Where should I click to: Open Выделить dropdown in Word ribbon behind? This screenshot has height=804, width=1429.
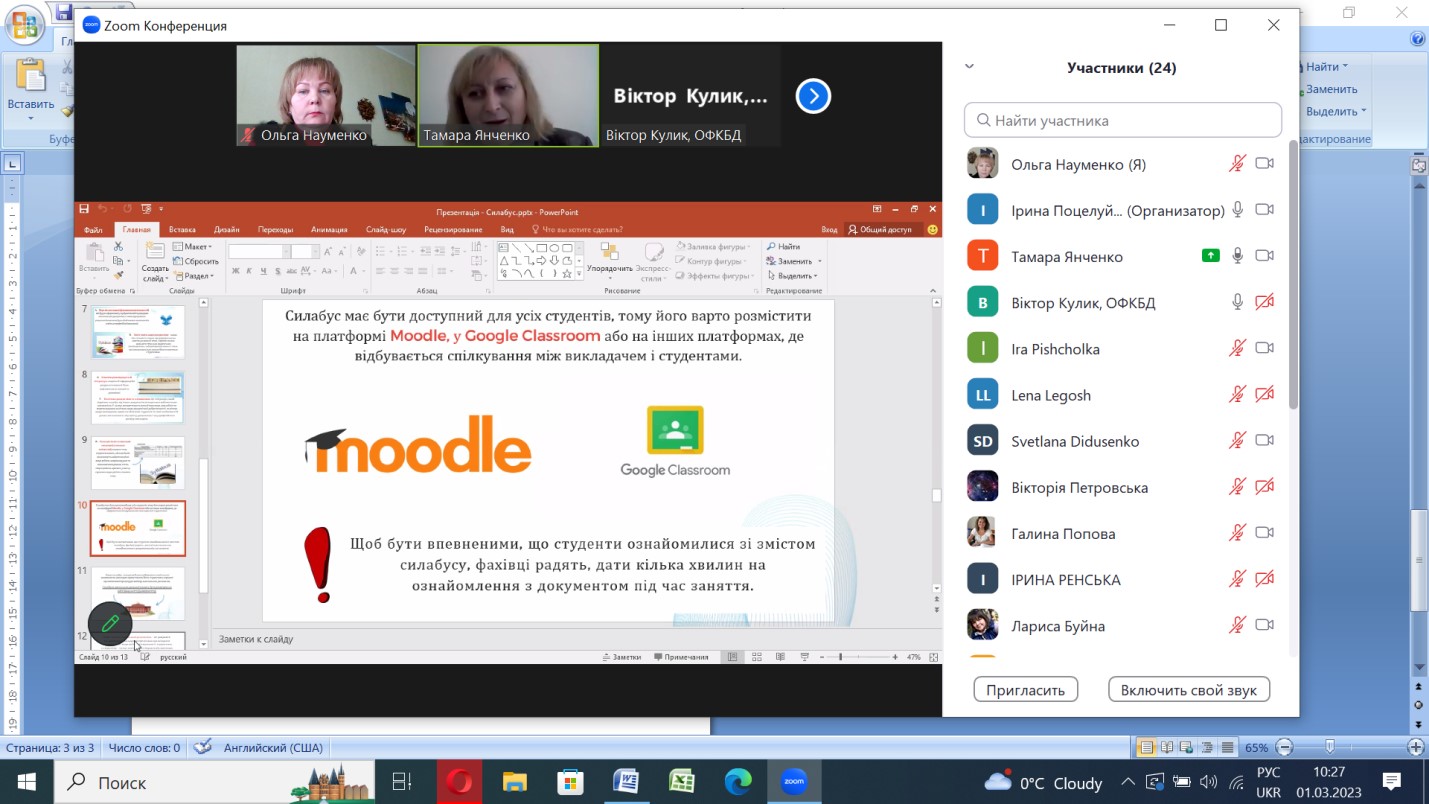coord(1334,111)
